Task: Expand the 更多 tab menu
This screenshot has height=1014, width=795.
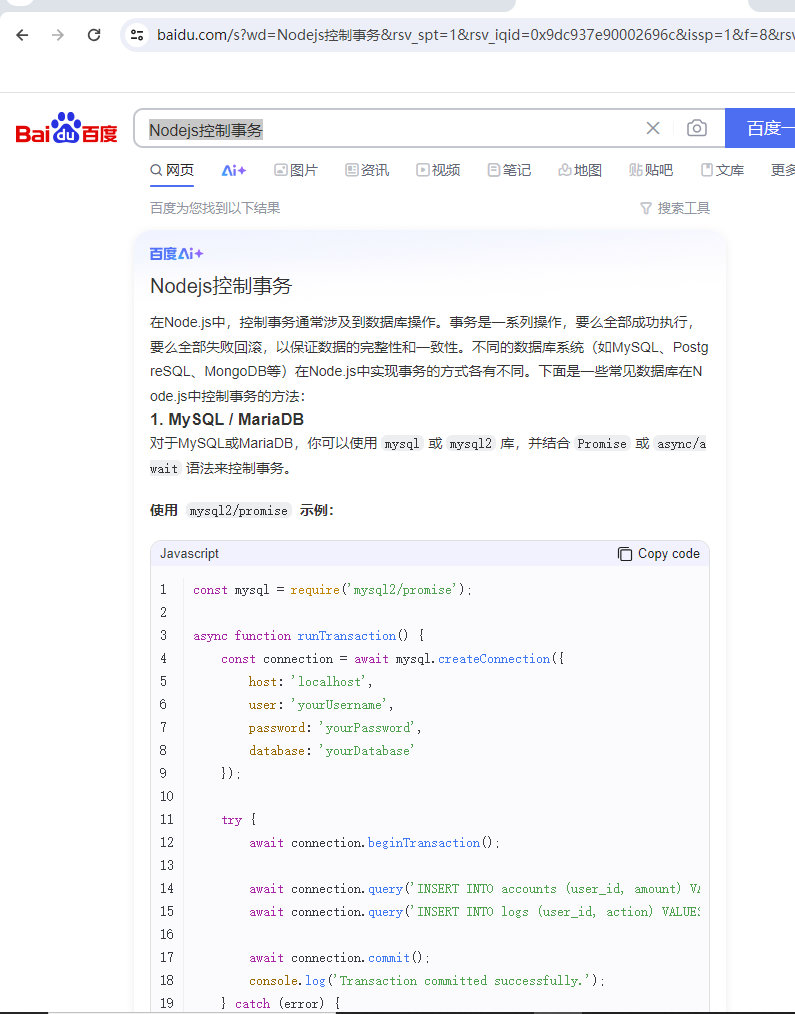Action: tap(783, 170)
